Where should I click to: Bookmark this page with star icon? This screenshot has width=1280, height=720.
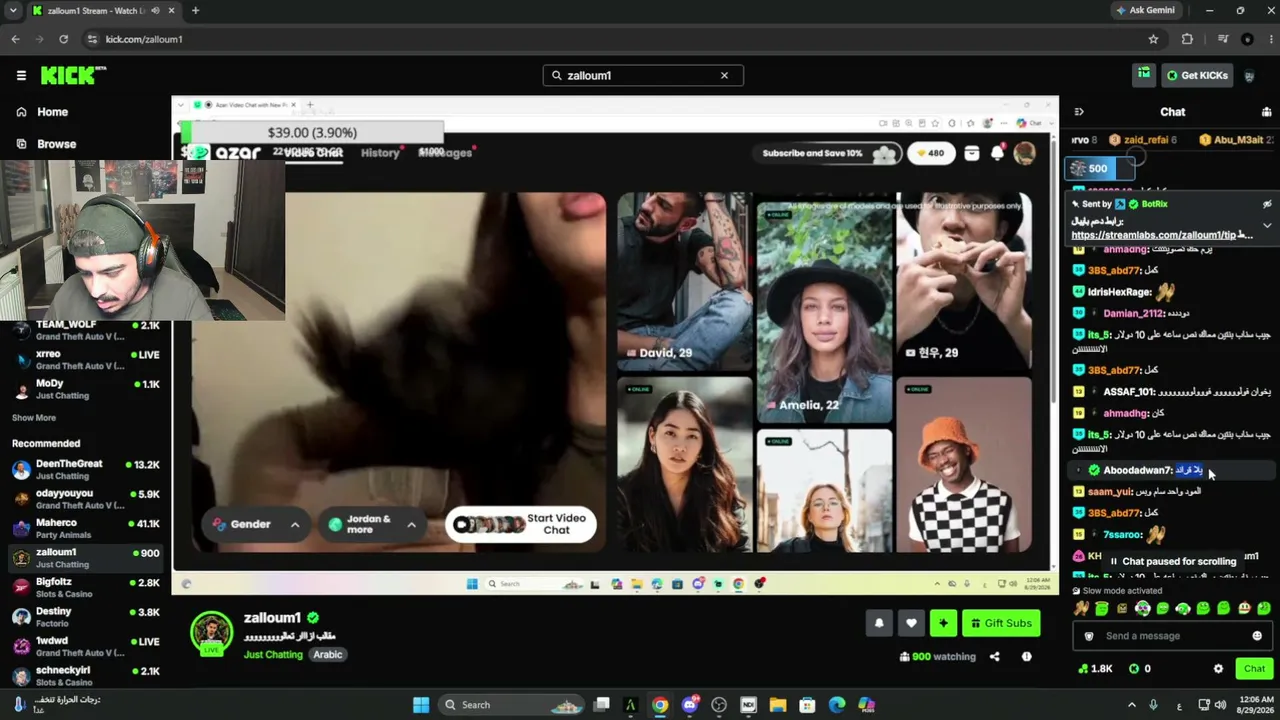click(x=1153, y=39)
